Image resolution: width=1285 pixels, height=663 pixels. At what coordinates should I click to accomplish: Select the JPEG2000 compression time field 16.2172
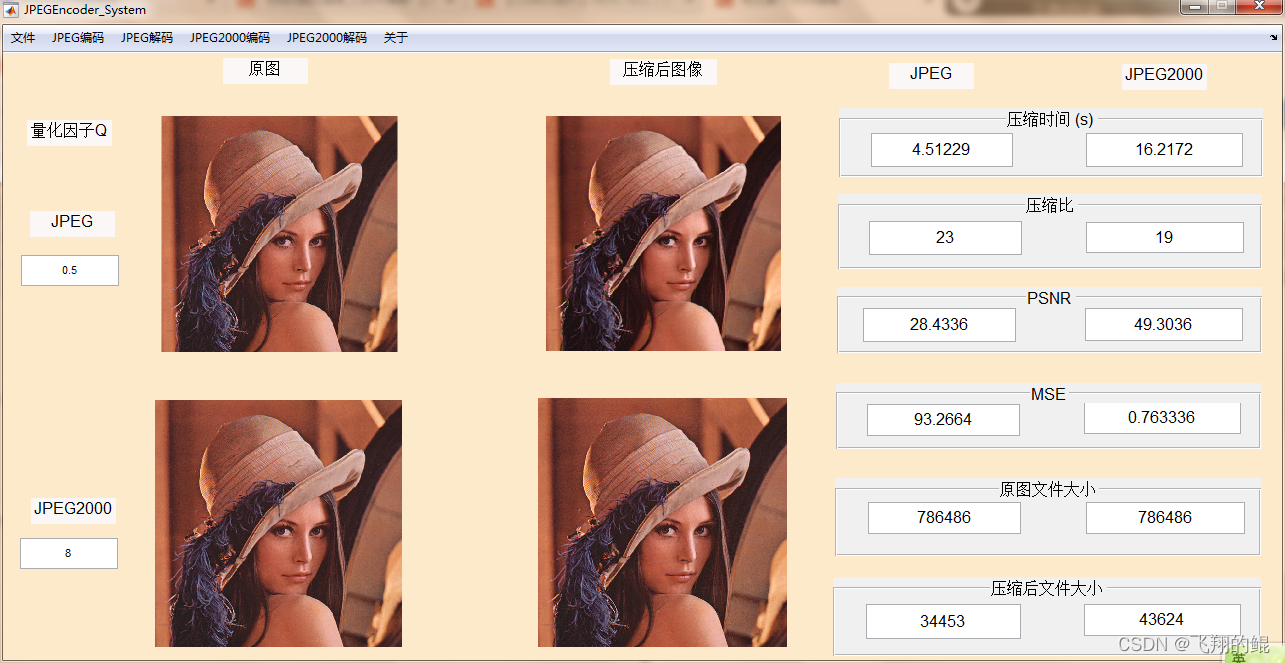(1164, 150)
